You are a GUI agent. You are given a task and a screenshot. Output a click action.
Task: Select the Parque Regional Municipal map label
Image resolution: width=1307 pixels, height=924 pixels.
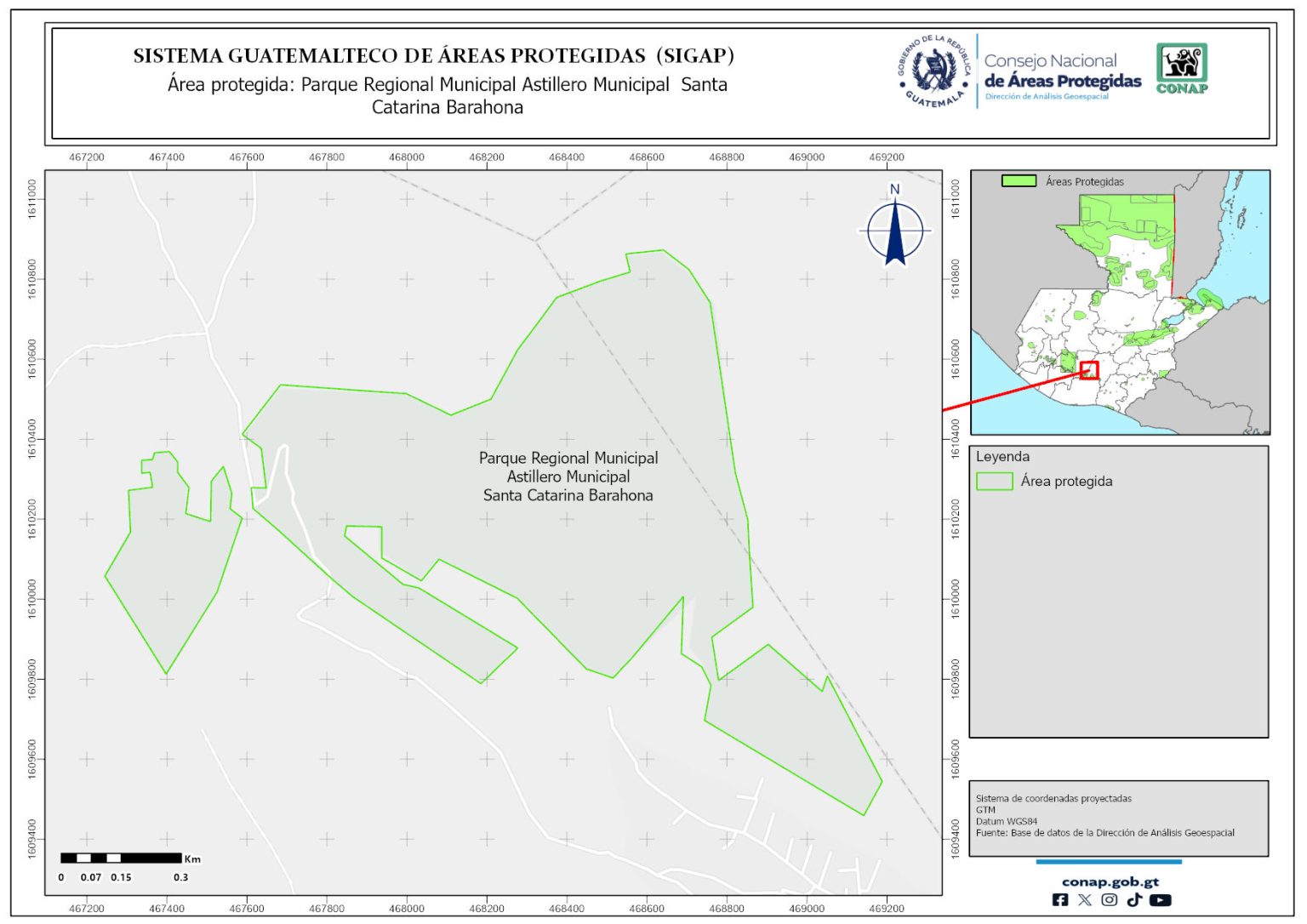click(x=568, y=476)
